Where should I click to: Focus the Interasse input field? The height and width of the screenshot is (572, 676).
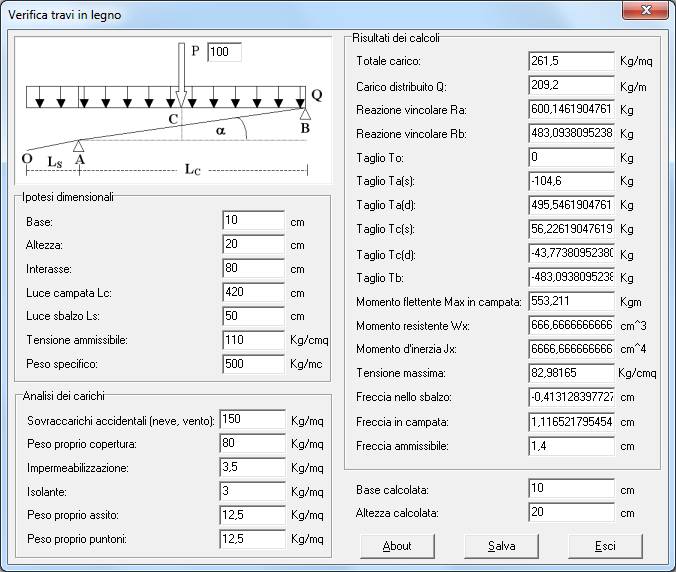pyautogui.click(x=254, y=269)
